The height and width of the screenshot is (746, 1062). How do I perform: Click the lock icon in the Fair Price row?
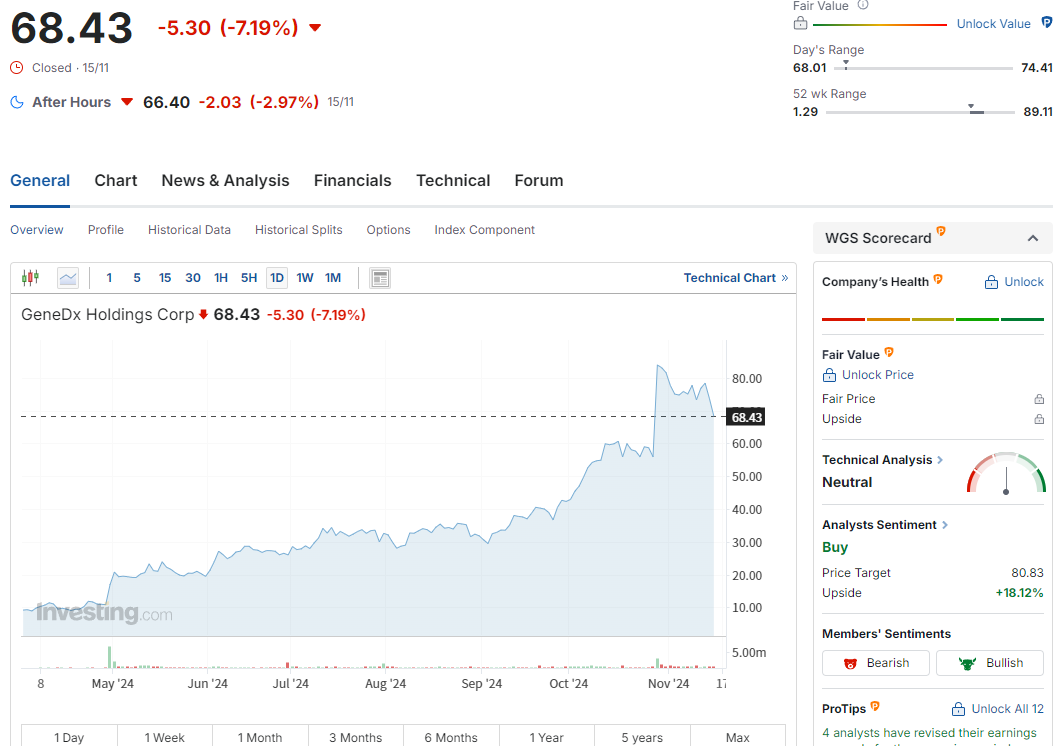point(1039,399)
